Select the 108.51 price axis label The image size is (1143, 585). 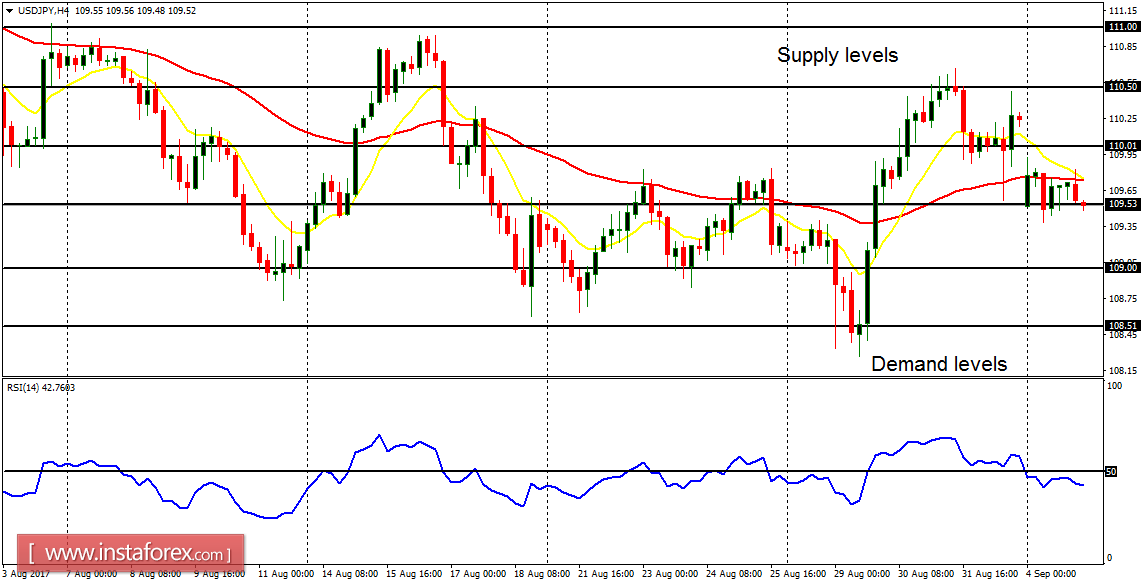1121,323
